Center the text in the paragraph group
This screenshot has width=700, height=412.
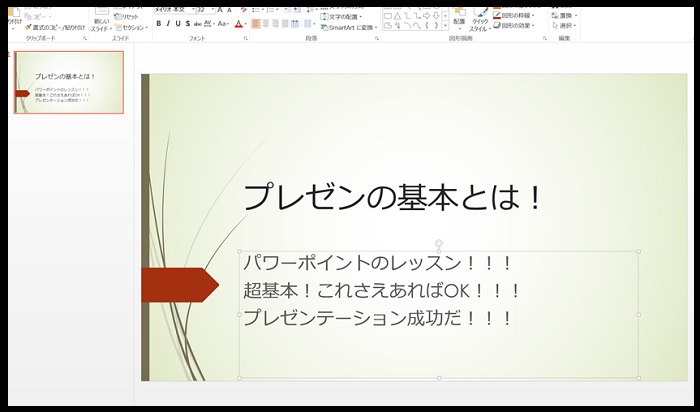click(266, 24)
